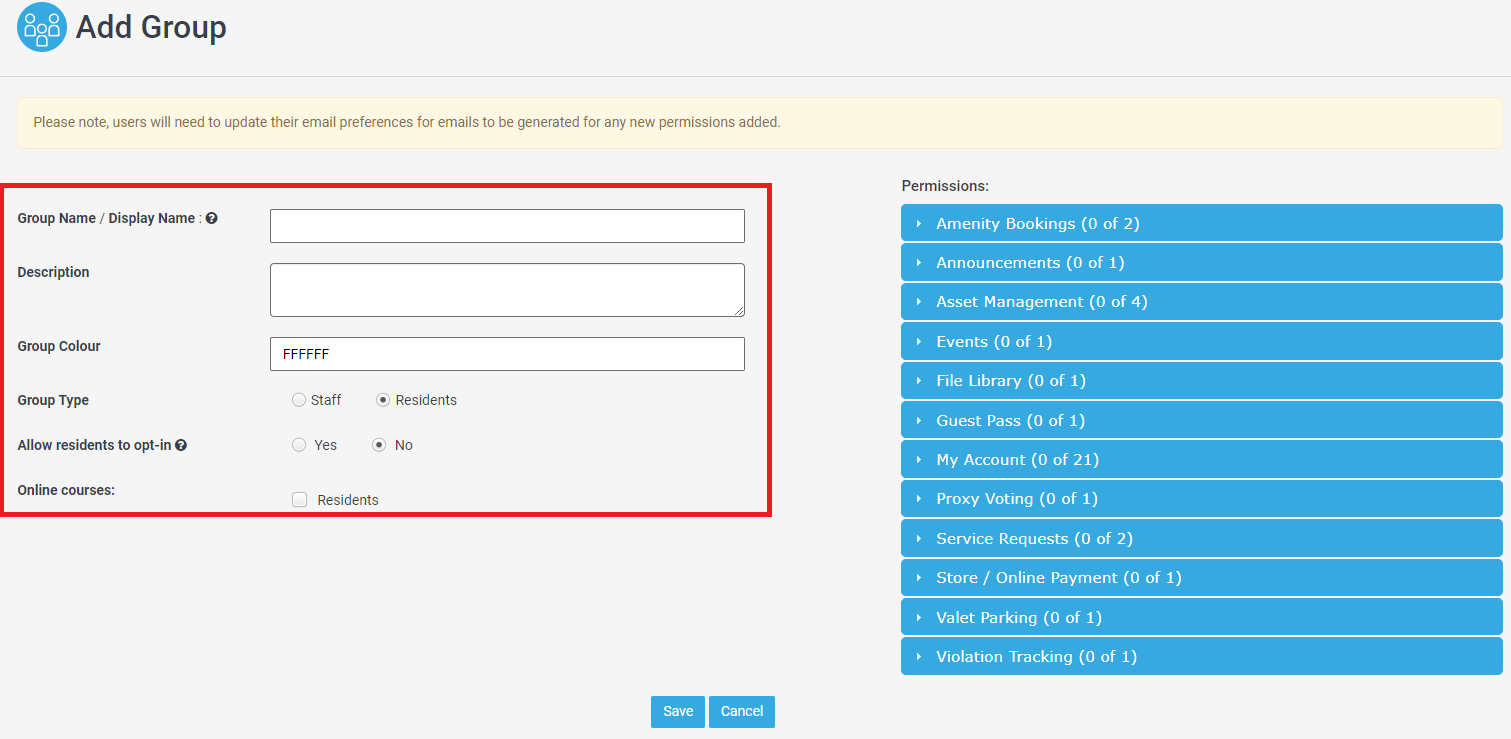Tick the Online courses Residents checkbox
The image size is (1511, 739).
tap(299, 500)
